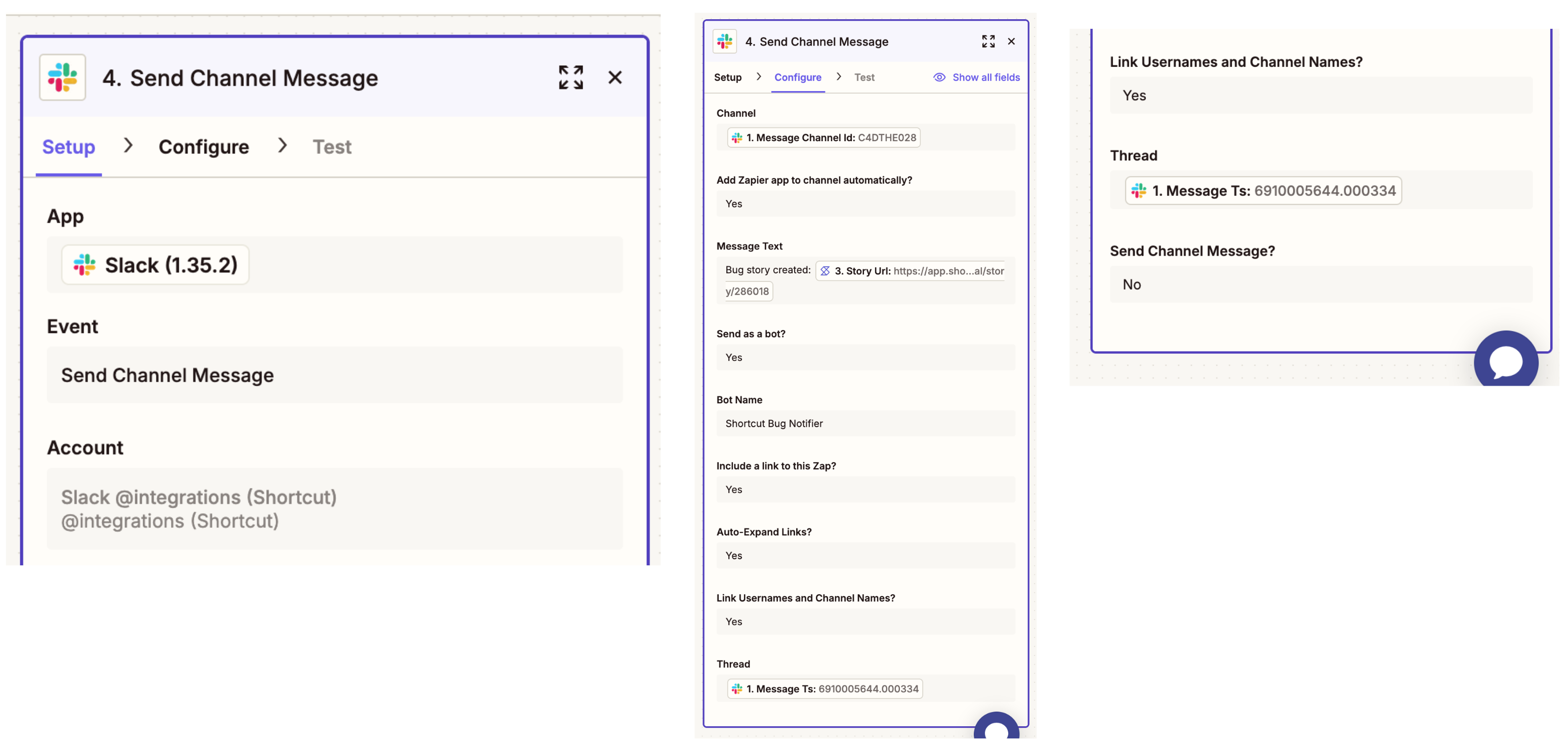Open Include a link to this Zap field

click(865, 489)
